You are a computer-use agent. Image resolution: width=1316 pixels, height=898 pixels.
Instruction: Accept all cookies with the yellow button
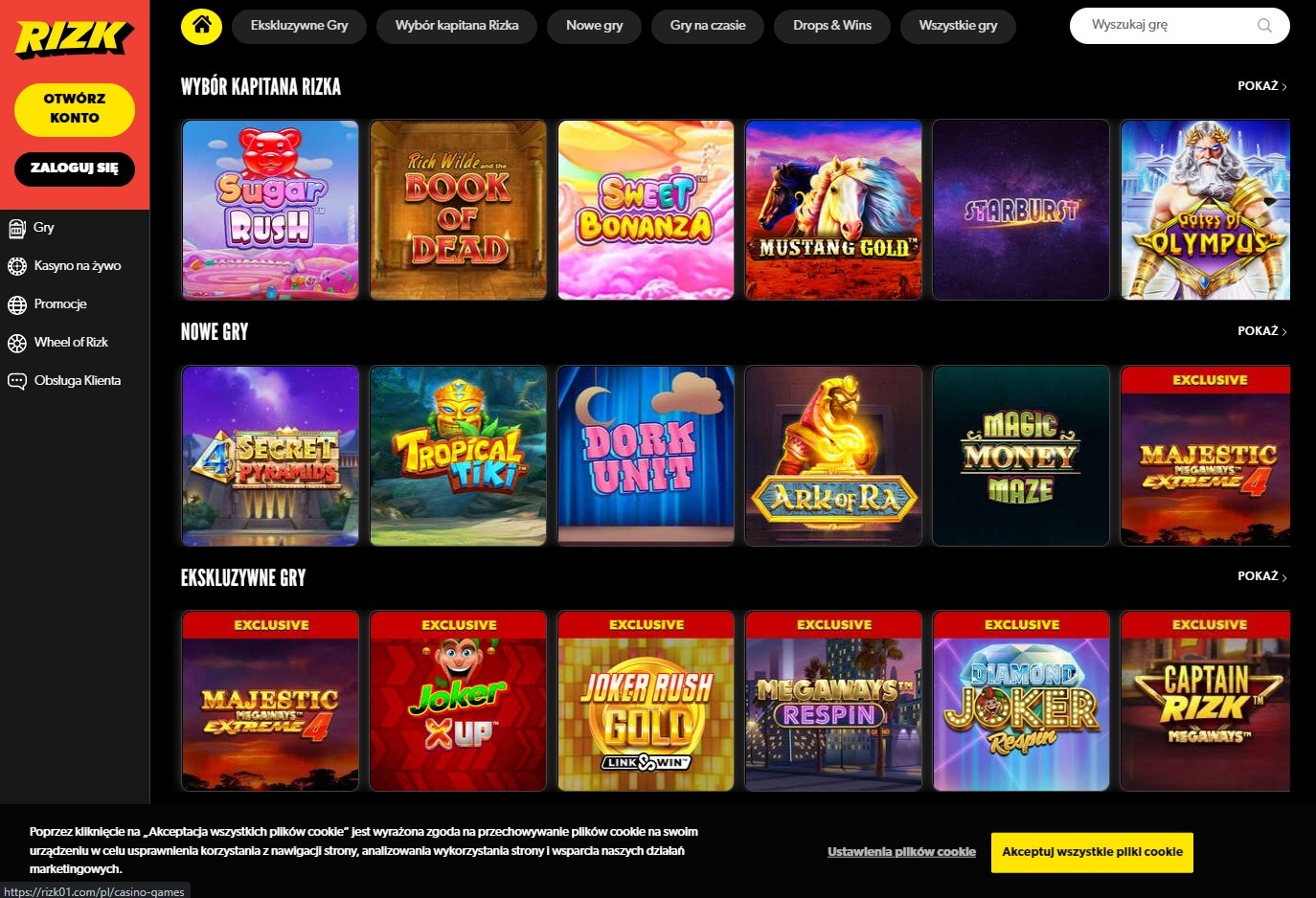[x=1092, y=852]
